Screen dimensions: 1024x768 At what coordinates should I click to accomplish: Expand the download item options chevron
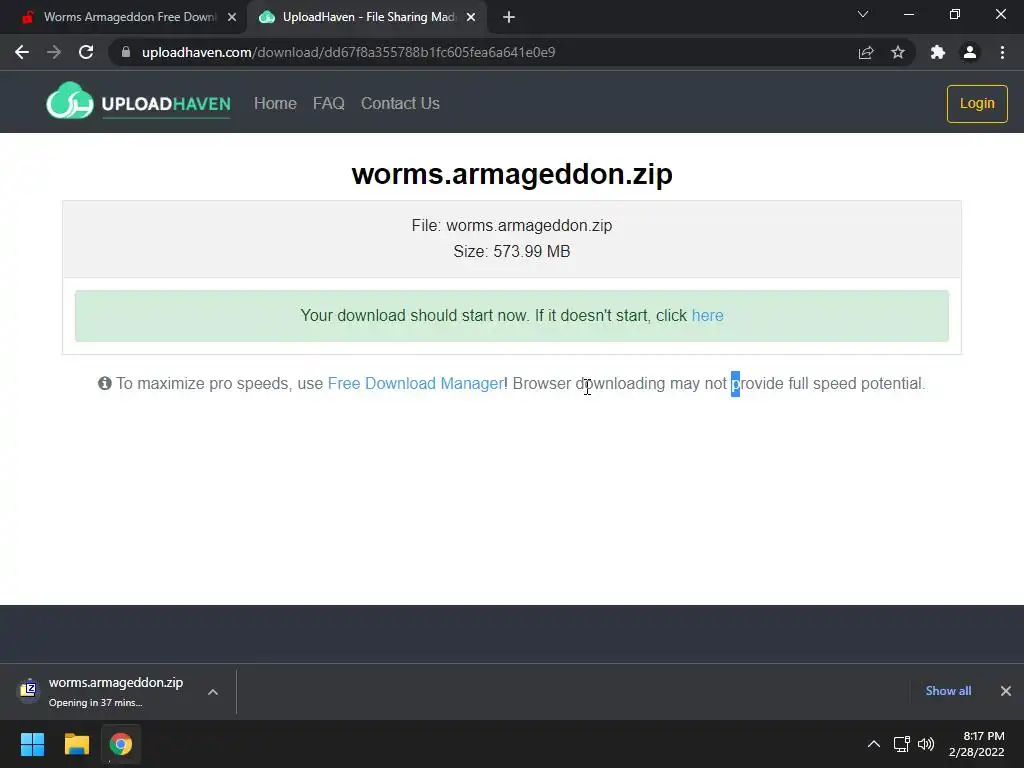click(213, 692)
